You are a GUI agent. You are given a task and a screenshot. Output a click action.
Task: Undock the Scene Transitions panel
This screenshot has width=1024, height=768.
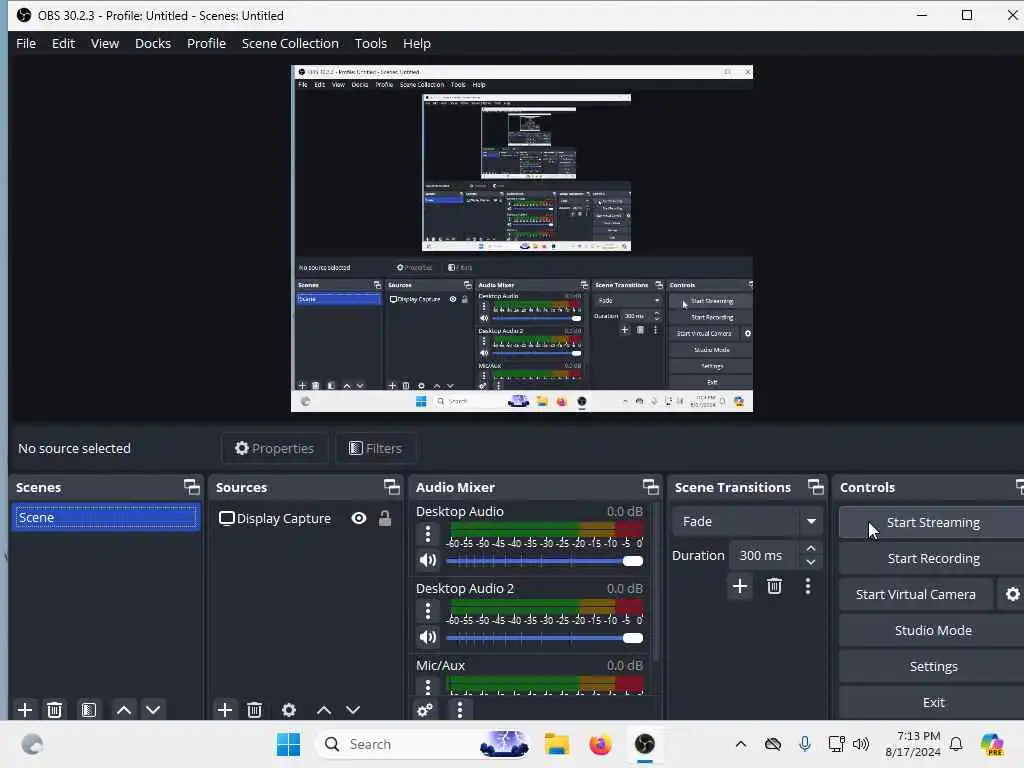click(816, 487)
